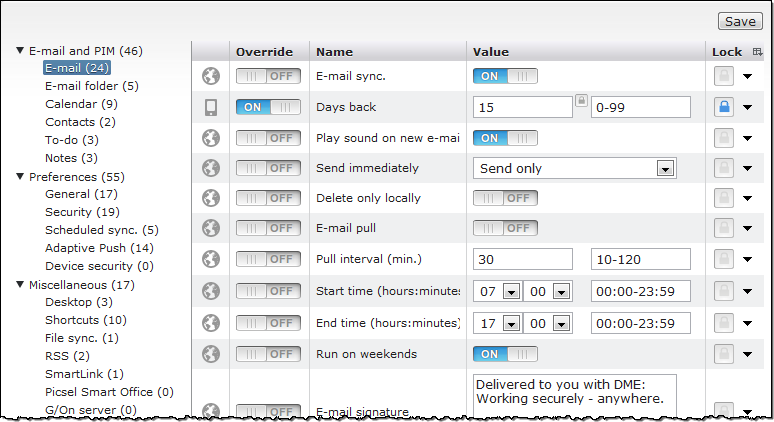Disable the Days back override switch

[x=268, y=107]
